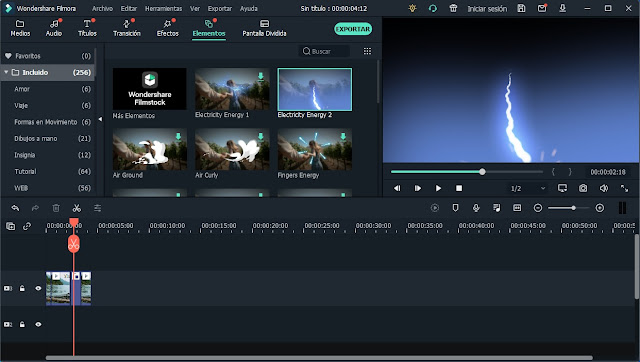Click the preview volume icon

tap(604, 188)
